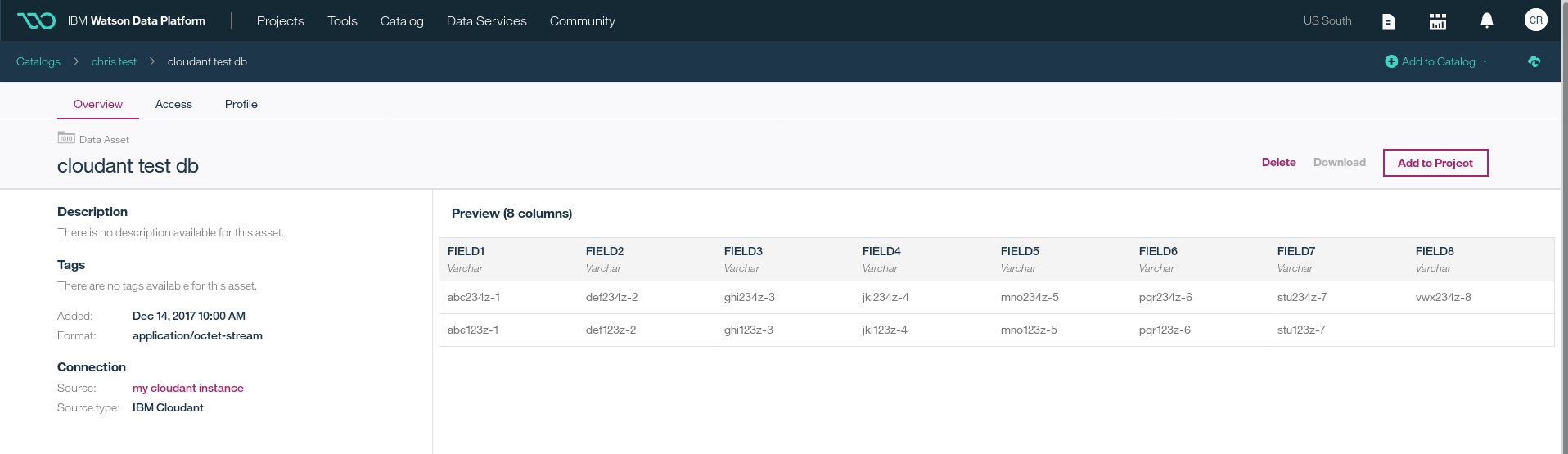Click the plus icon beside Add to Catalog
The image size is (1568, 454).
[1390, 61]
